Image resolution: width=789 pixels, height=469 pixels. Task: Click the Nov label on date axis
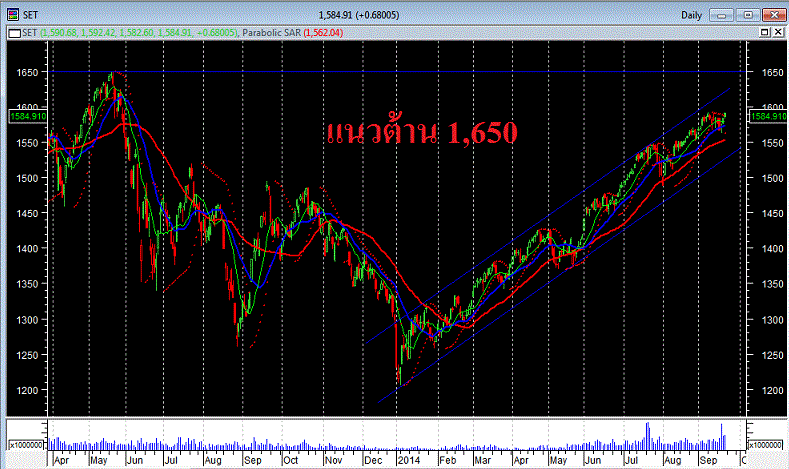click(x=333, y=460)
